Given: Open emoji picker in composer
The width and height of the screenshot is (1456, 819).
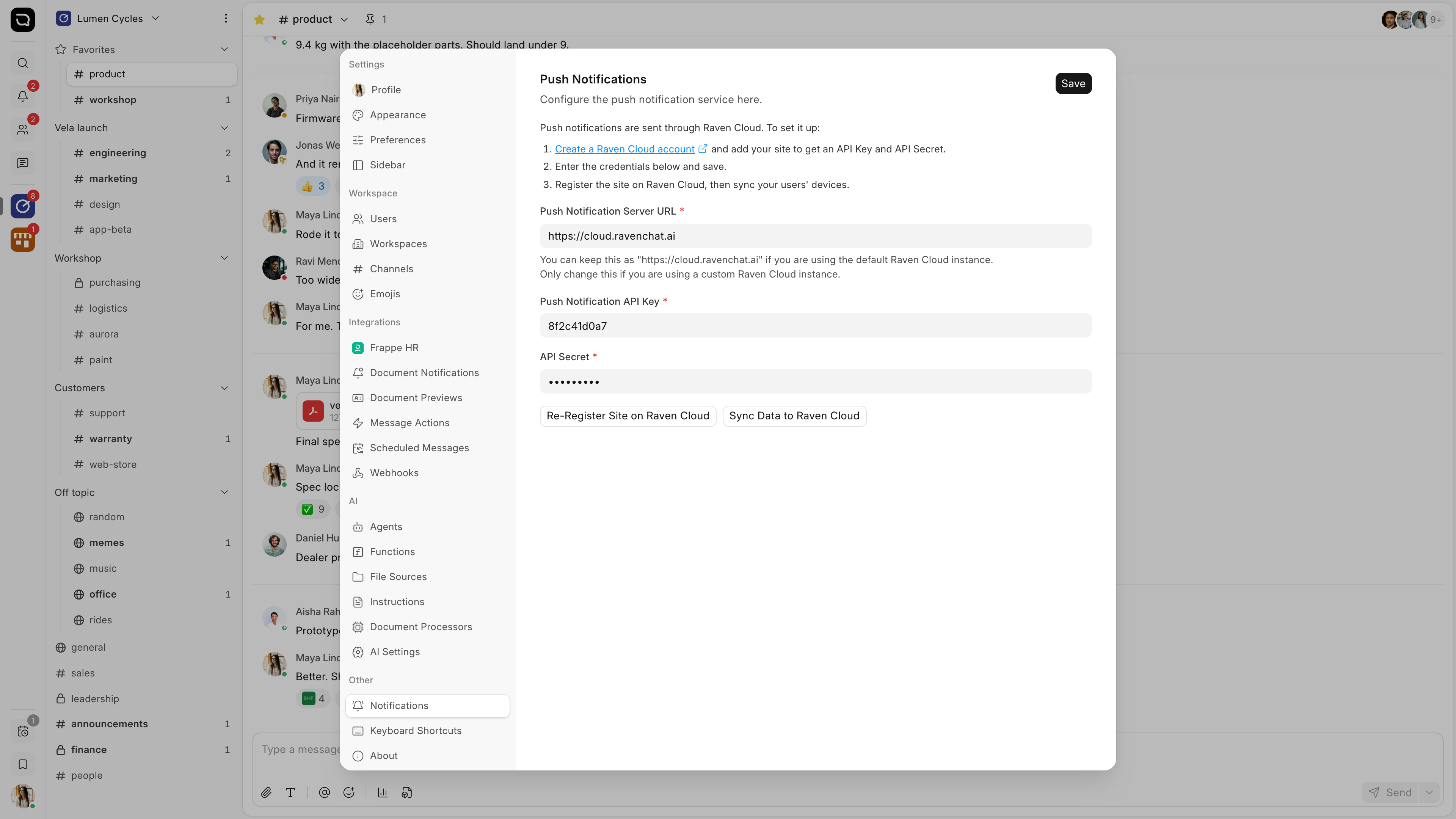Looking at the screenshot, I should point(349,792).
